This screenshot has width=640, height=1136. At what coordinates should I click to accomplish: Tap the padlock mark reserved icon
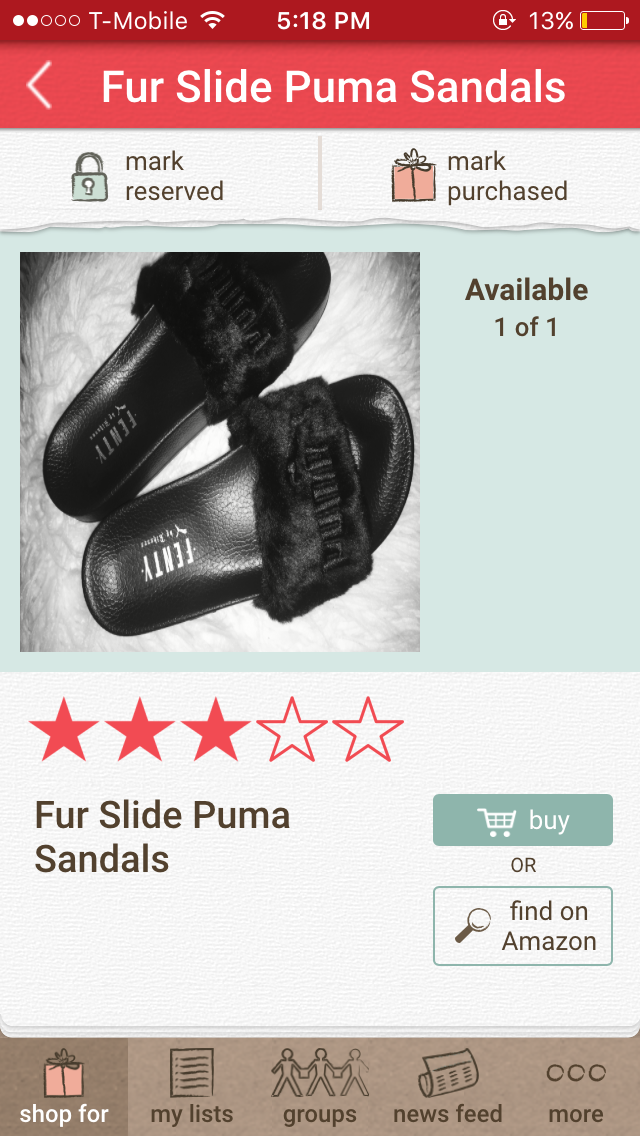(90, 177)
